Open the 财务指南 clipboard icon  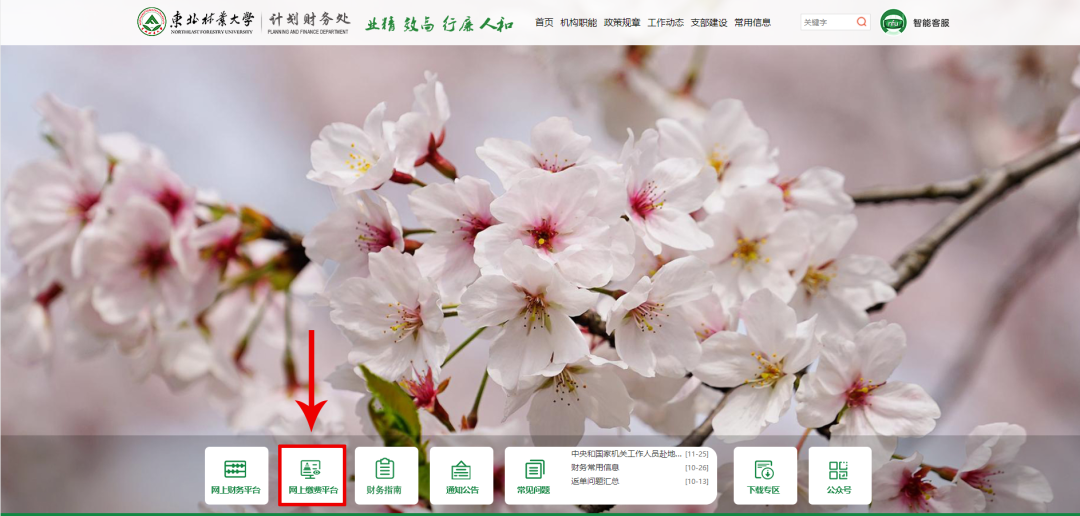pyautogui.click(x=385, y=476)
